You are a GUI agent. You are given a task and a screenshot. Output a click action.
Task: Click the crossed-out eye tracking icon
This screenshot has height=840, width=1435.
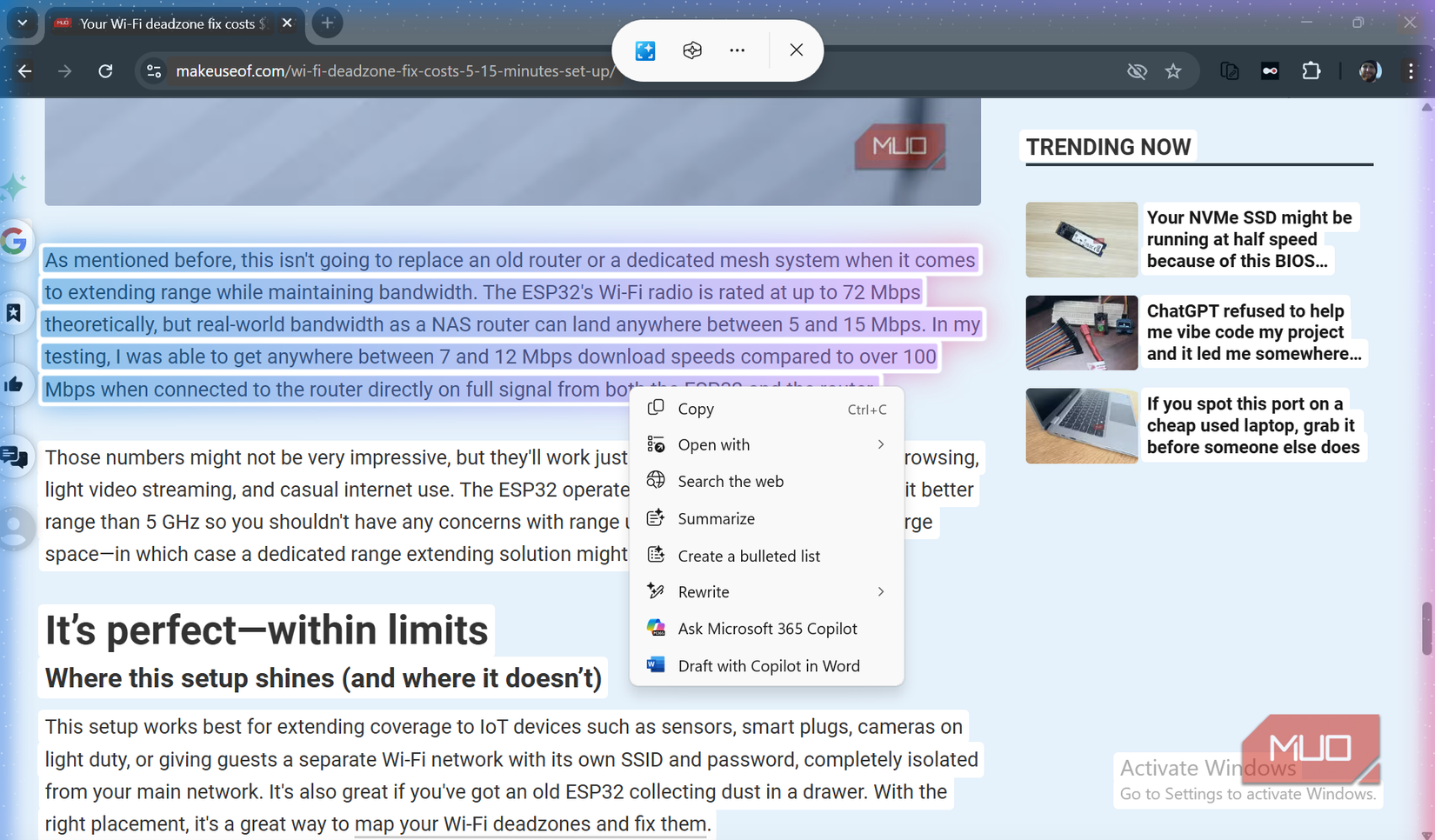pyautogui.click(x=1137, y=71)
